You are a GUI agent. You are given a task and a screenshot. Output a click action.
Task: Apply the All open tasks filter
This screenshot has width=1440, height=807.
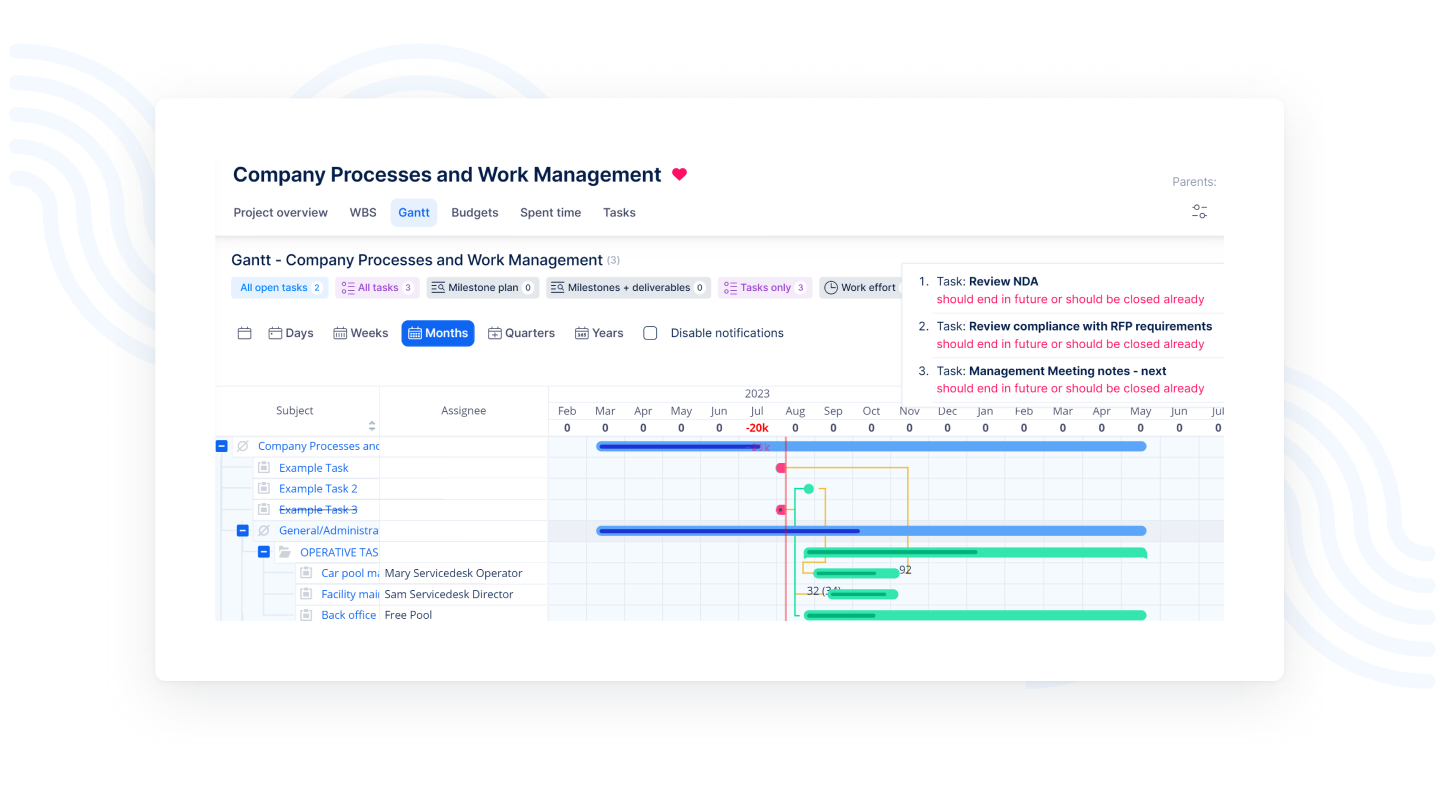coord(279,288)
